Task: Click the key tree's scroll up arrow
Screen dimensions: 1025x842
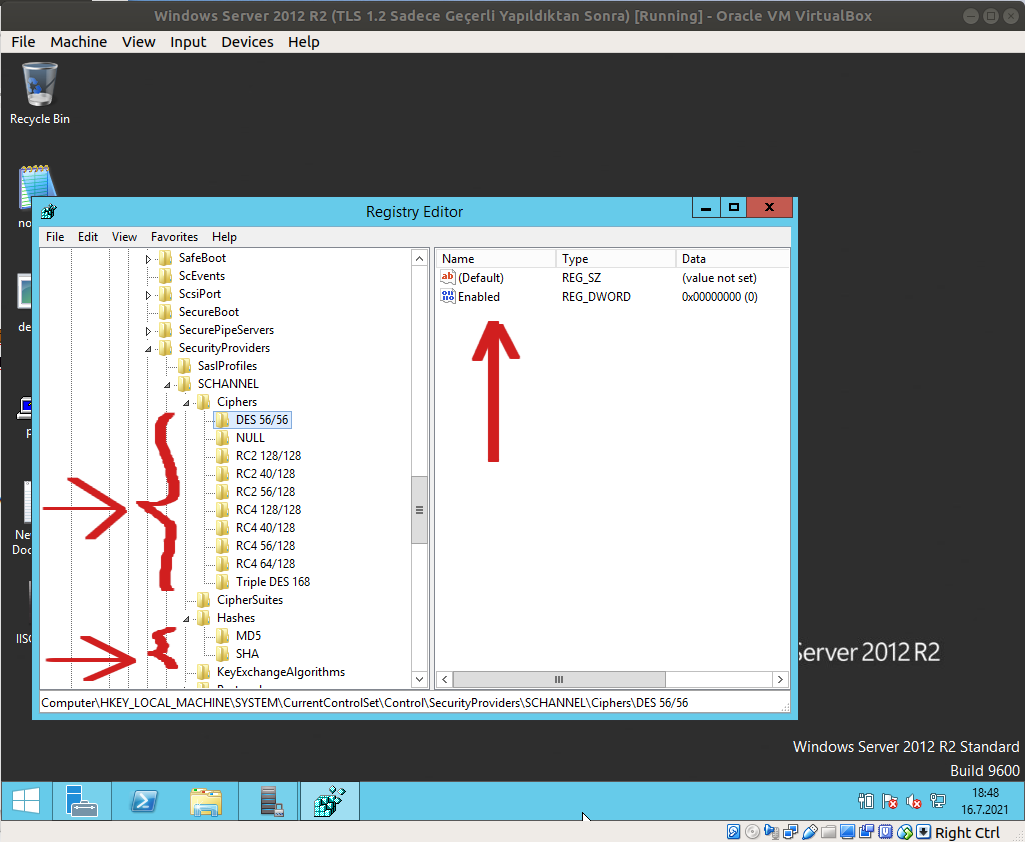Action: tap(420, 259)
